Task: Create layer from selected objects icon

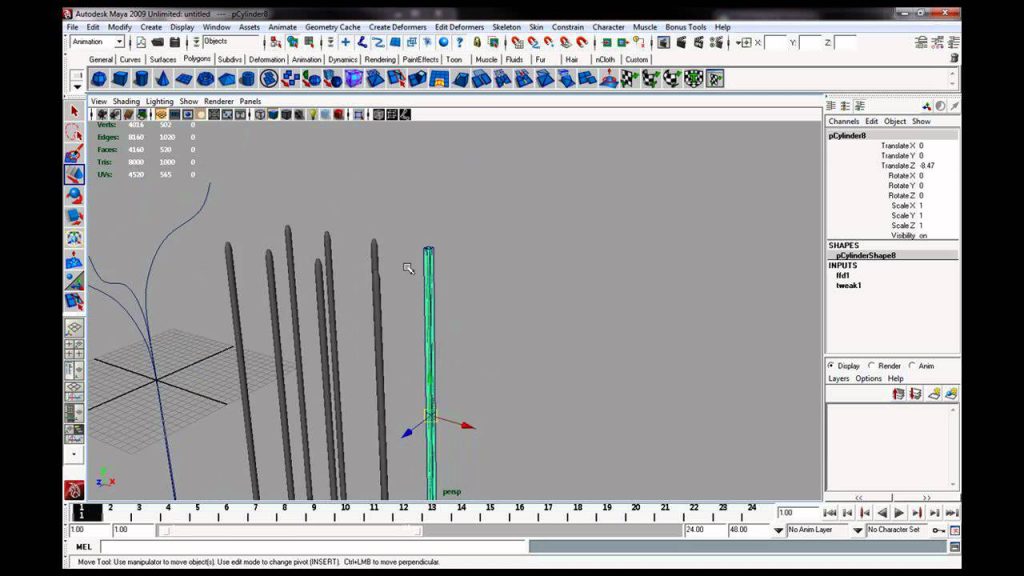Action: tap(951, 394)
